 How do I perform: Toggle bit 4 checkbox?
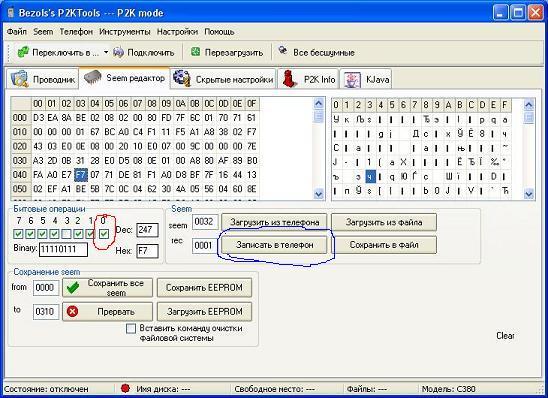(x=54, y=233)
